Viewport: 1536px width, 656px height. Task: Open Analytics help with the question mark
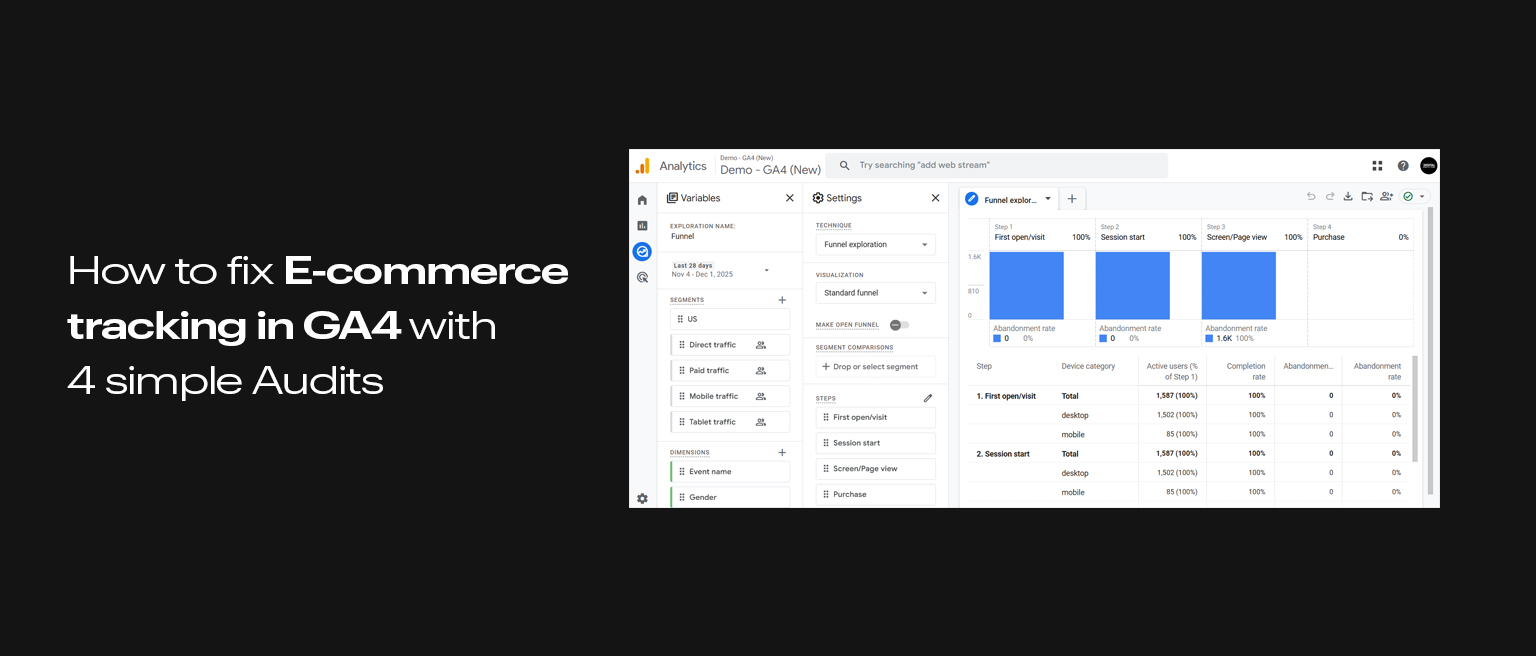[x=1402, y=165]
